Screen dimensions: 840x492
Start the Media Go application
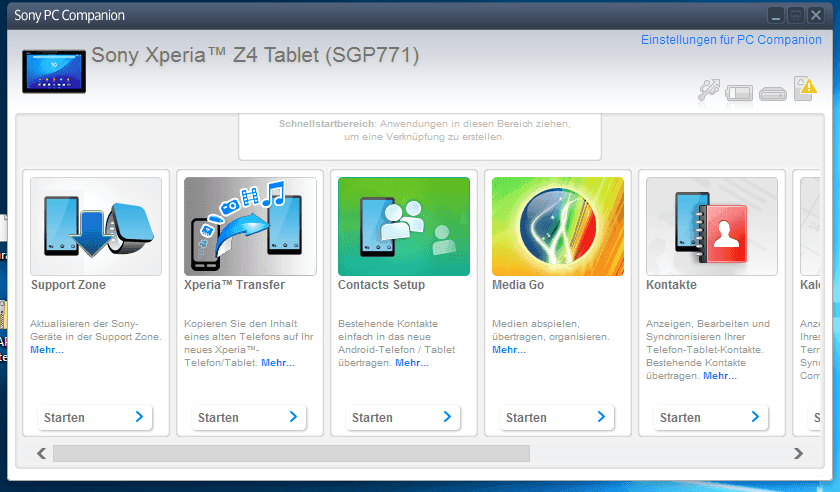557,418
